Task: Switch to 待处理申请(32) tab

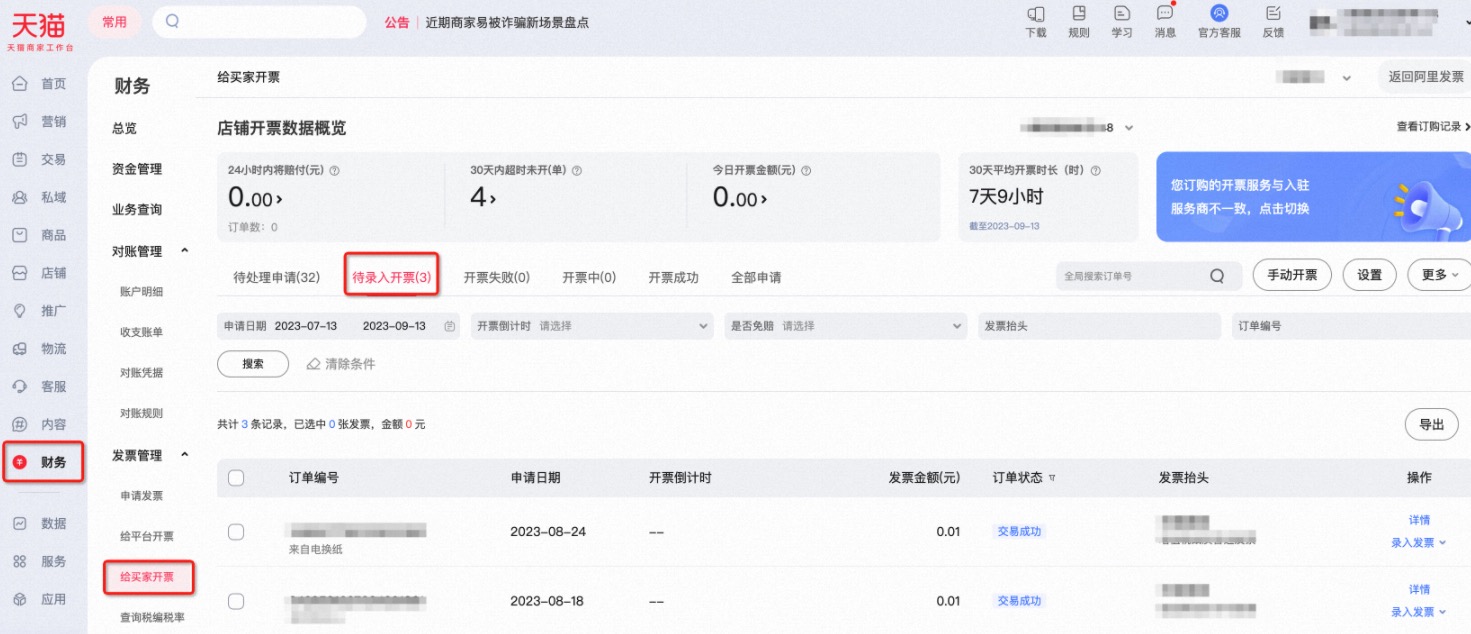Action: click(276, 278)
